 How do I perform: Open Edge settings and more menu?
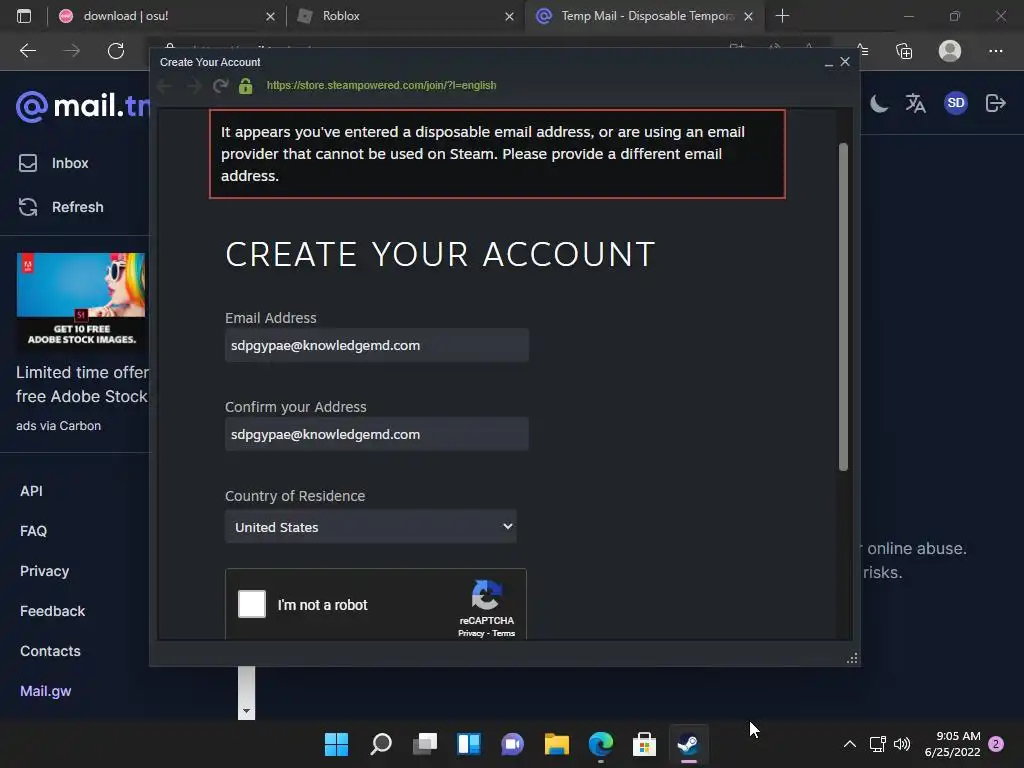[995, 51]
